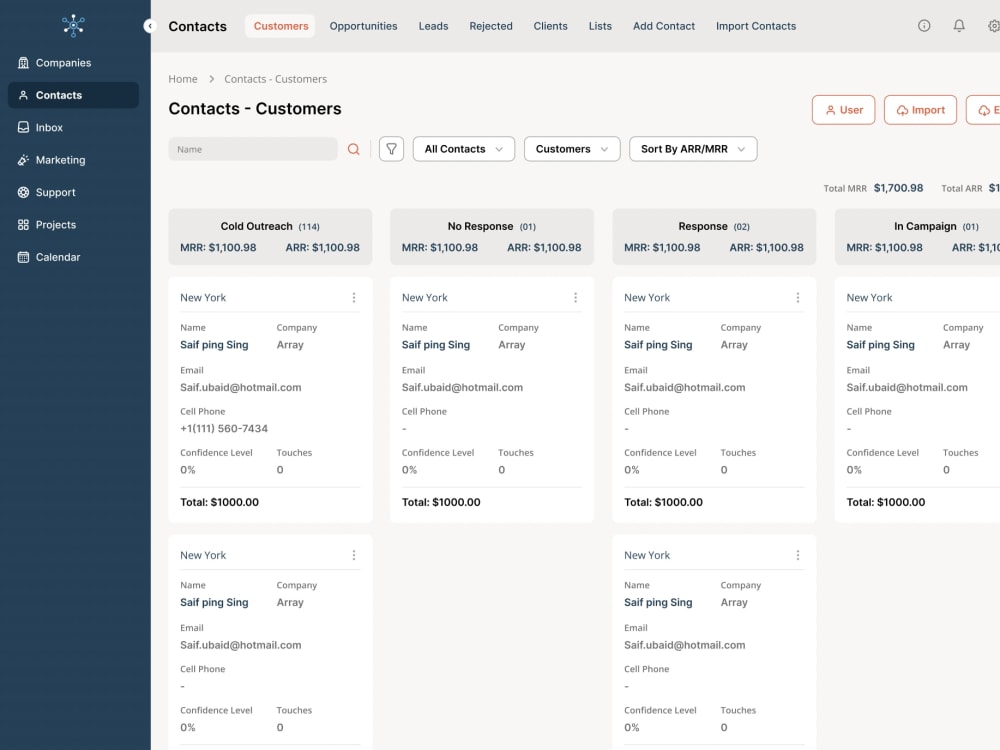Open the Add Contact tab
The height and width of the screenshot is (750, 1000).
click(664, 26)
